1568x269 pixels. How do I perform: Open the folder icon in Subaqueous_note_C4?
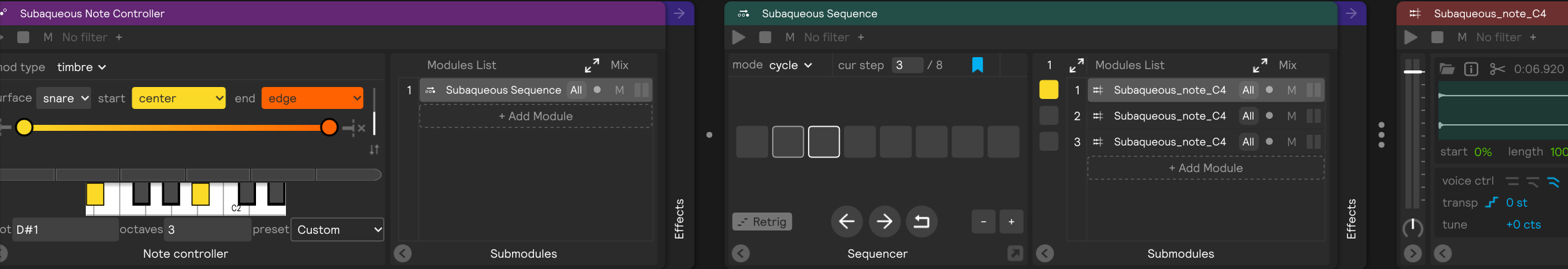coord(1447,69)
